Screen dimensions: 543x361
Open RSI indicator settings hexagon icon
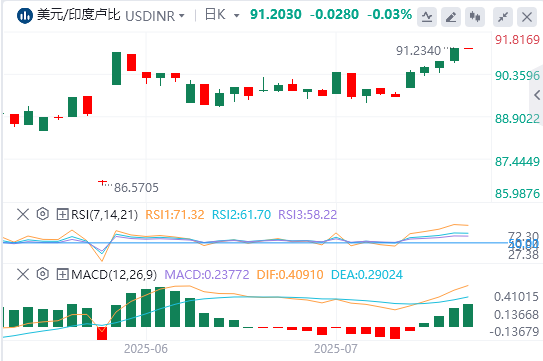pos(43,214)
